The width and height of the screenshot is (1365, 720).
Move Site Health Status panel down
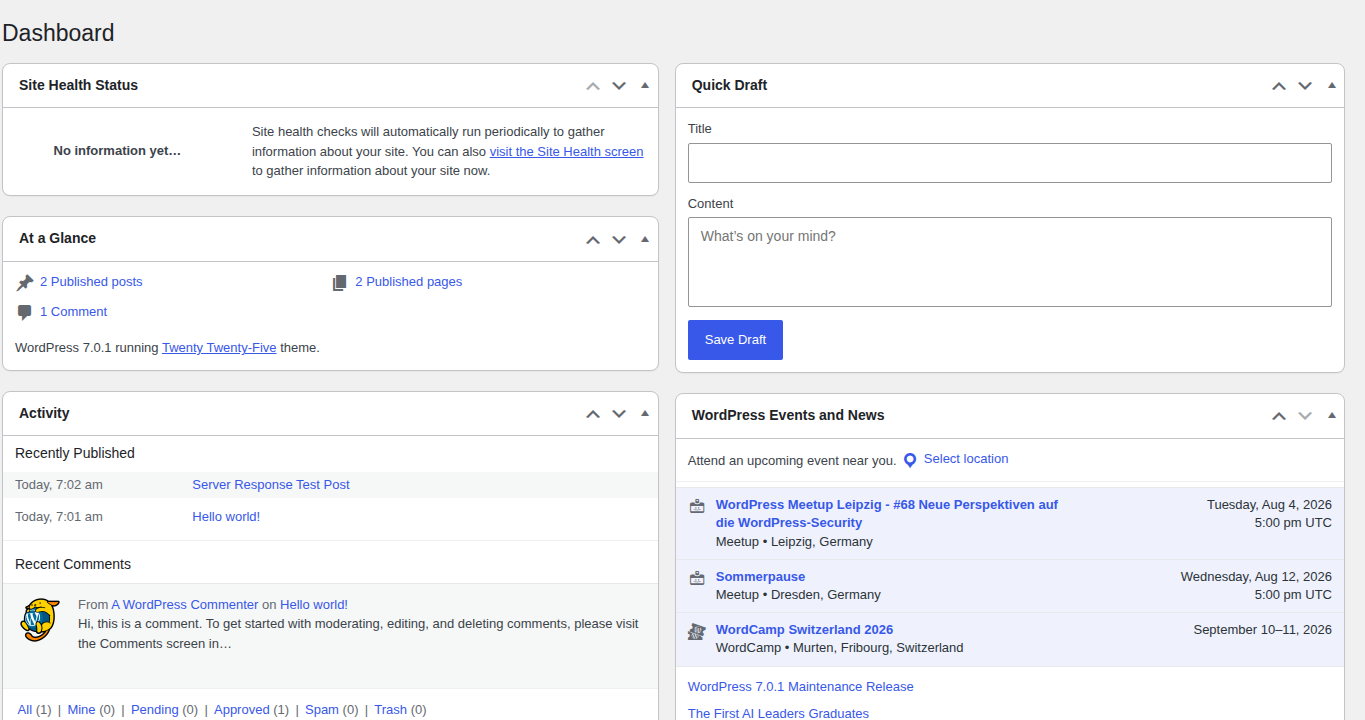pos(619,86)
